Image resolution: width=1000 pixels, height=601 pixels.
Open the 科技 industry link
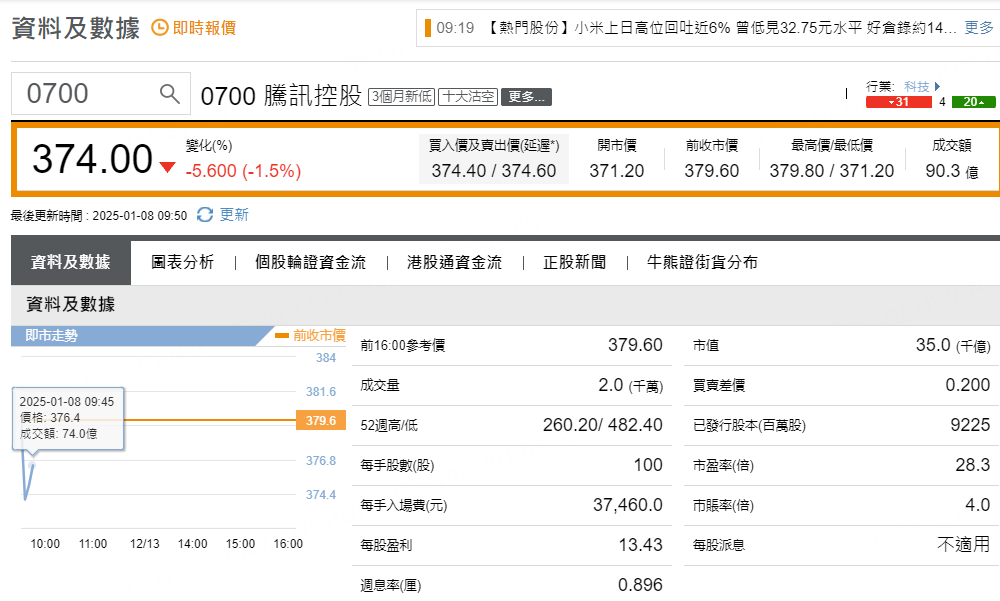pyautogui.click(x=916, y=86)
